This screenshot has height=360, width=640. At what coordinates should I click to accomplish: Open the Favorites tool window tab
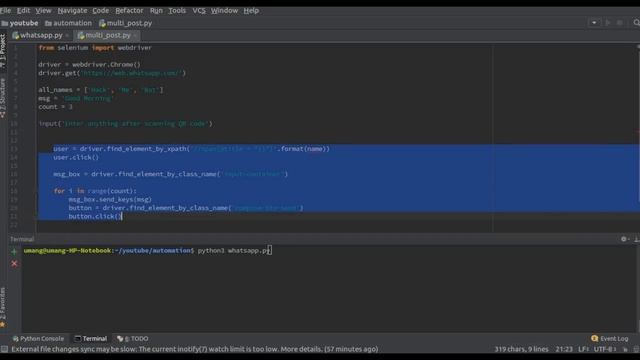pyautogui.click(x=3, y=303)
